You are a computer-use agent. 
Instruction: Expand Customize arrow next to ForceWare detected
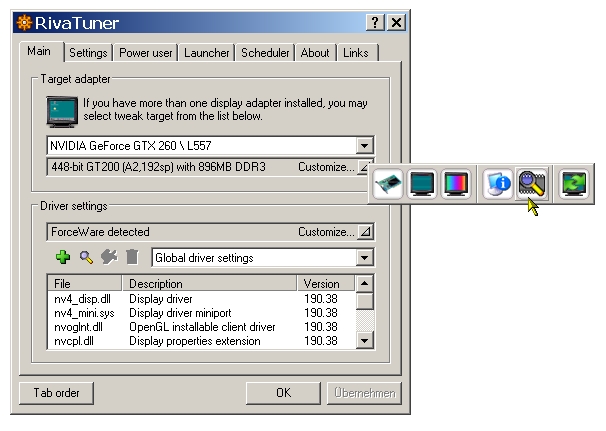coord(364,232)
